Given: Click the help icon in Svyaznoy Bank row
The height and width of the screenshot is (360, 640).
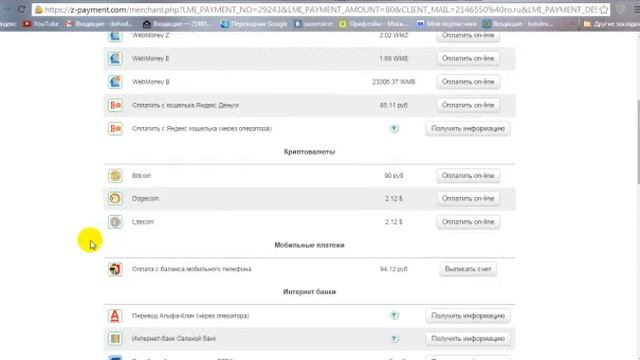Looking at the screenshot, I should (394, 338).
